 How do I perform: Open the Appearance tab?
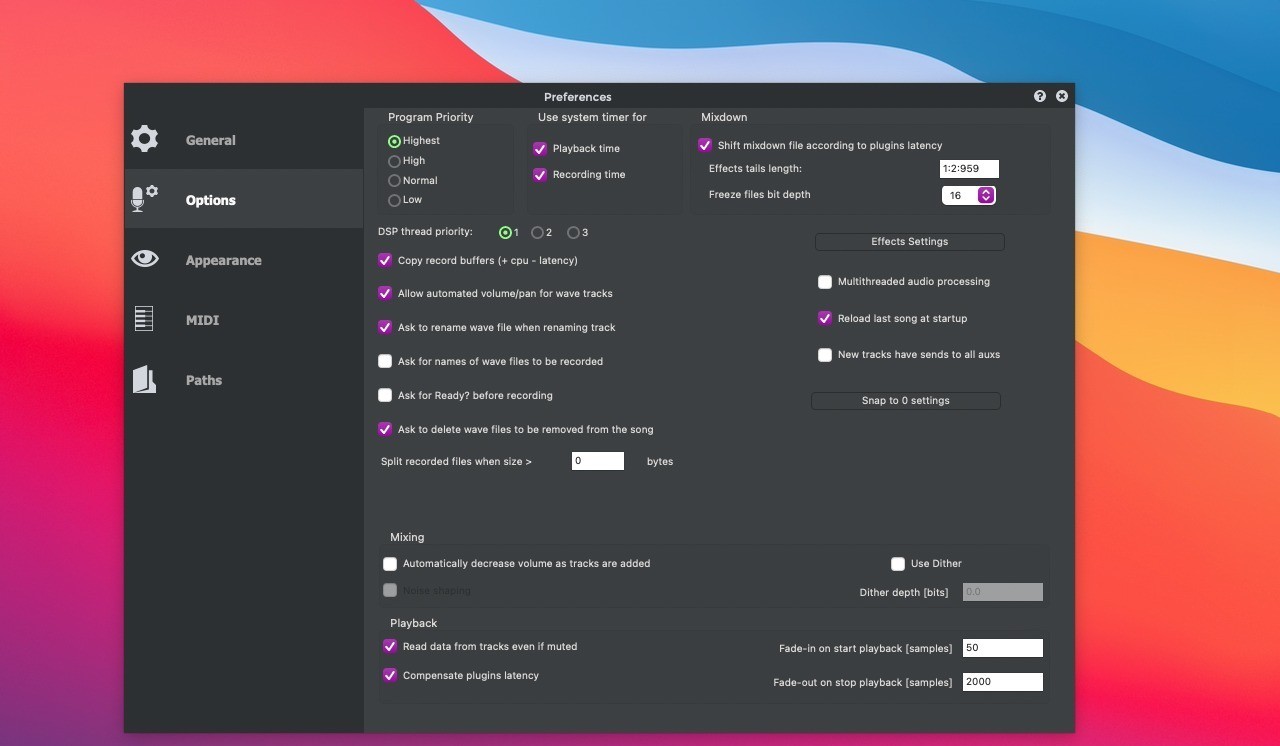point(243,260)
